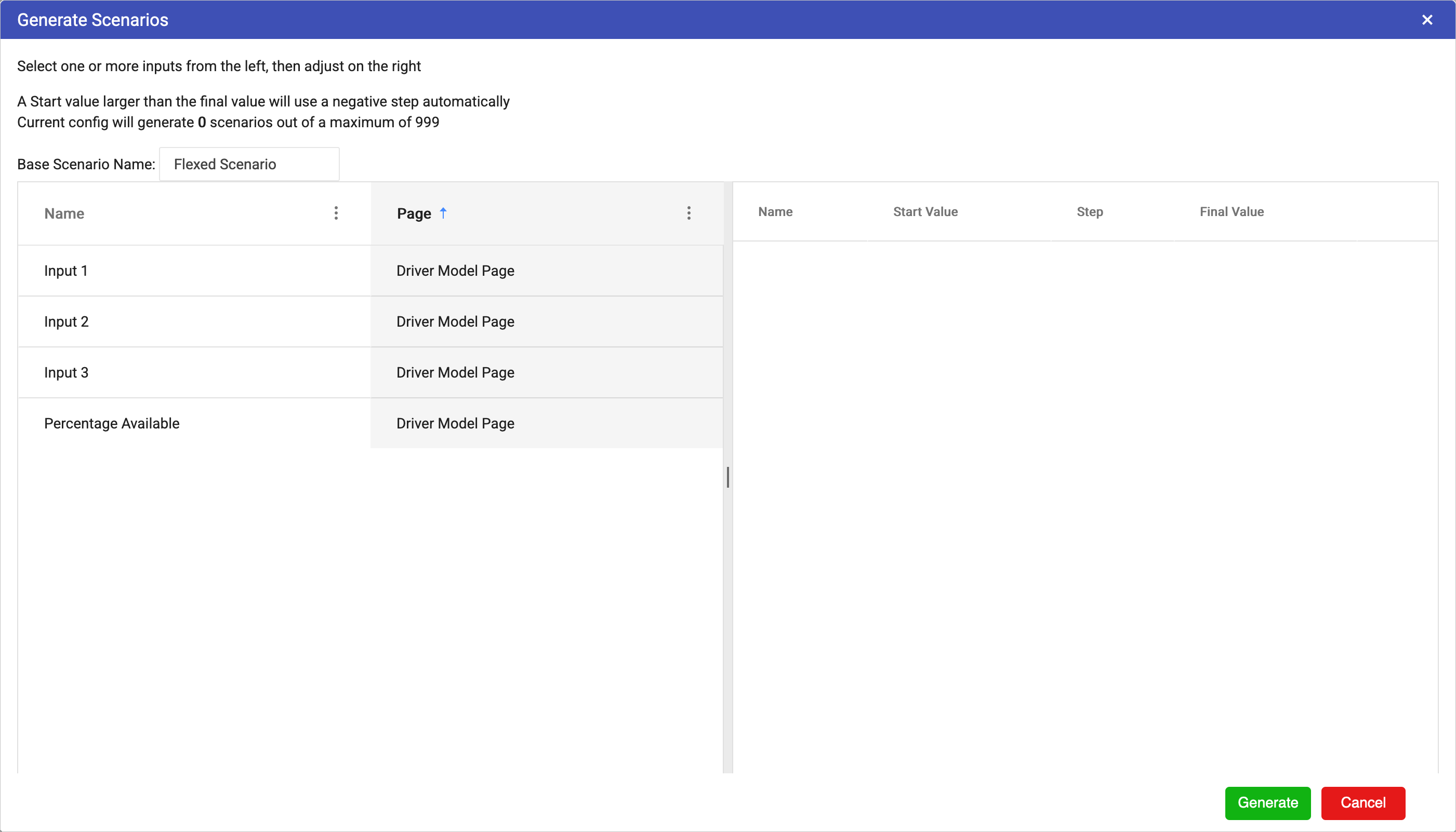Click the Page sort ascending arrow
This screenshot has height=832, width=1456.
443,213
